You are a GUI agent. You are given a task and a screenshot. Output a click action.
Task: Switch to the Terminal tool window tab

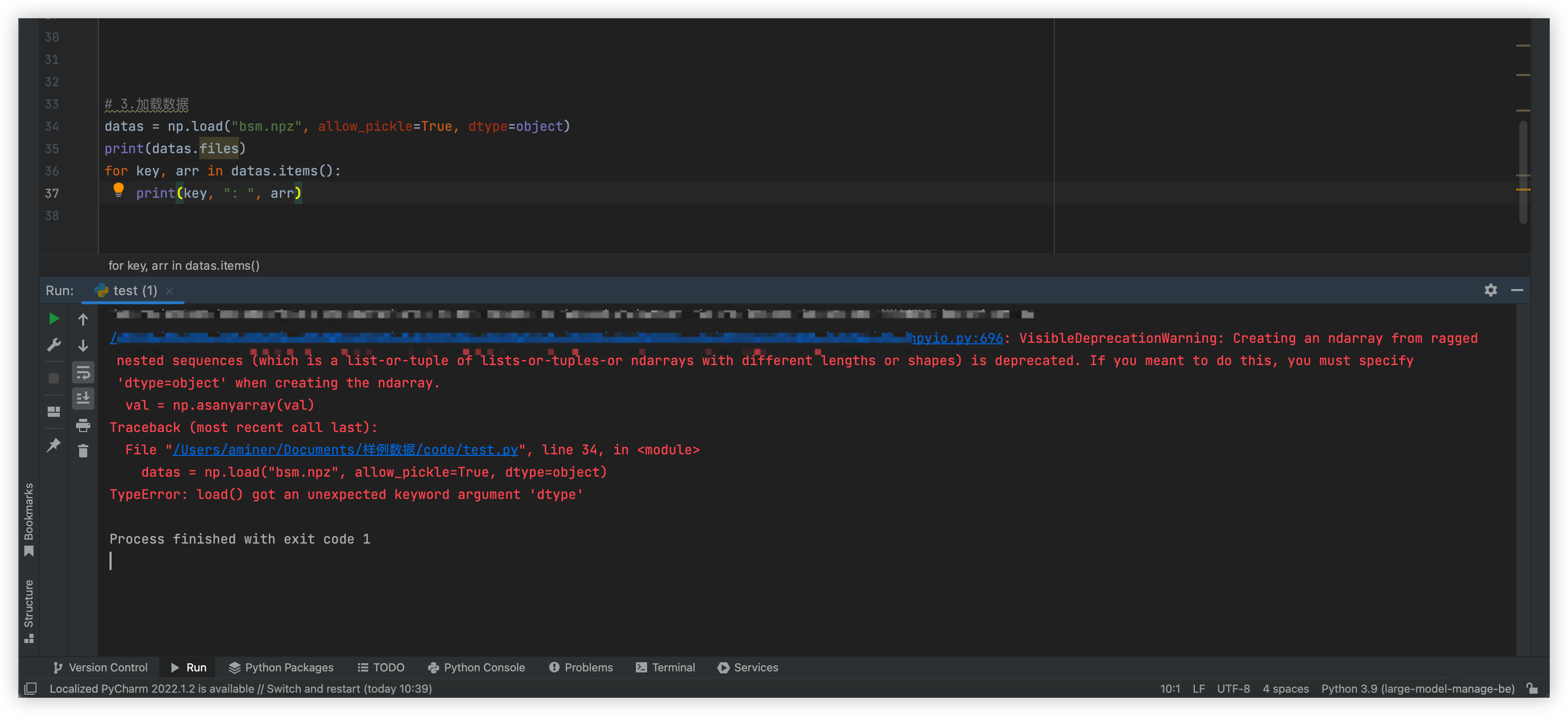tap(665, 667)
